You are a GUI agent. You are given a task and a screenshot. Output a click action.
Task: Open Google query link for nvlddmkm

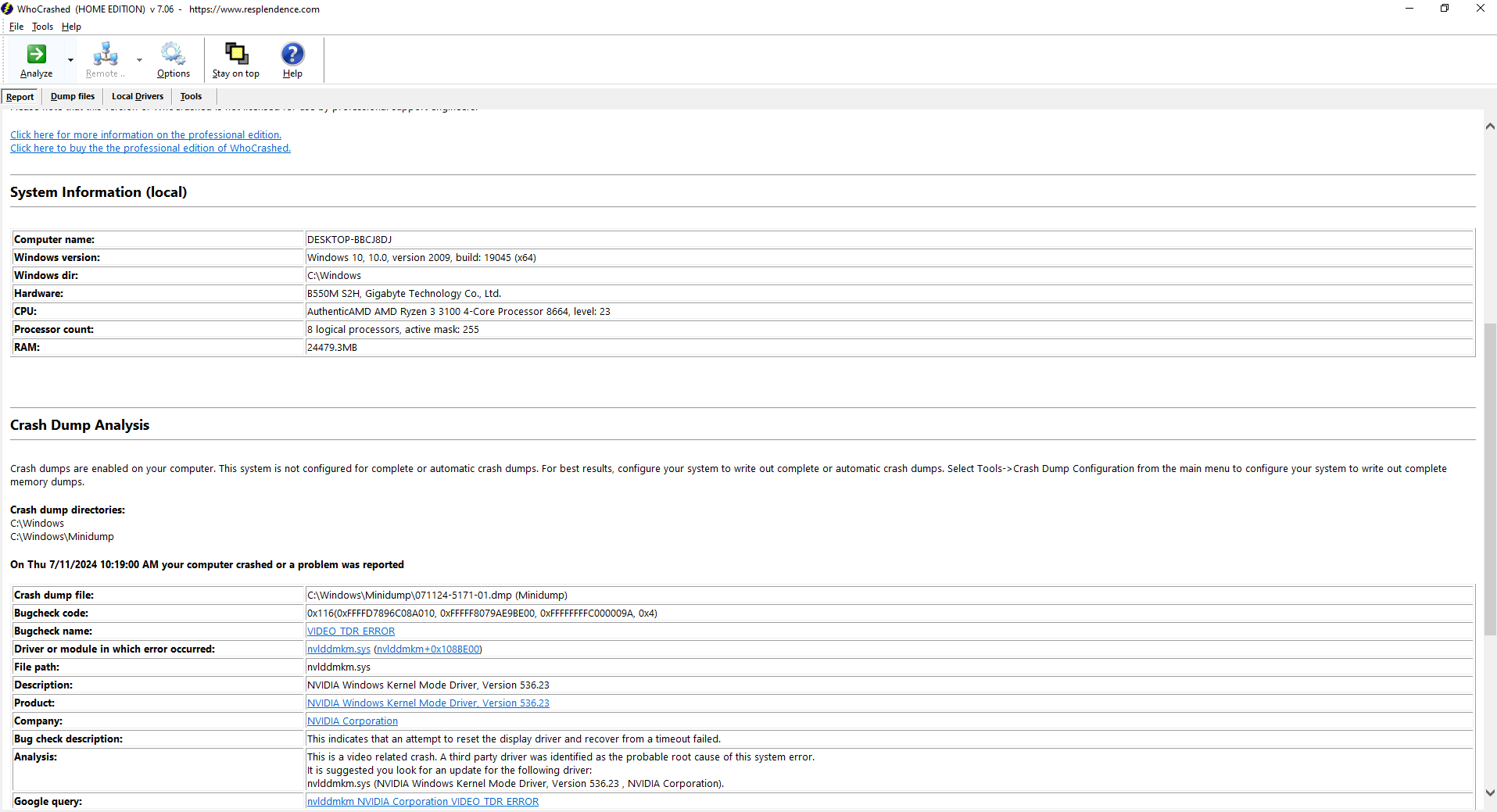423,802
